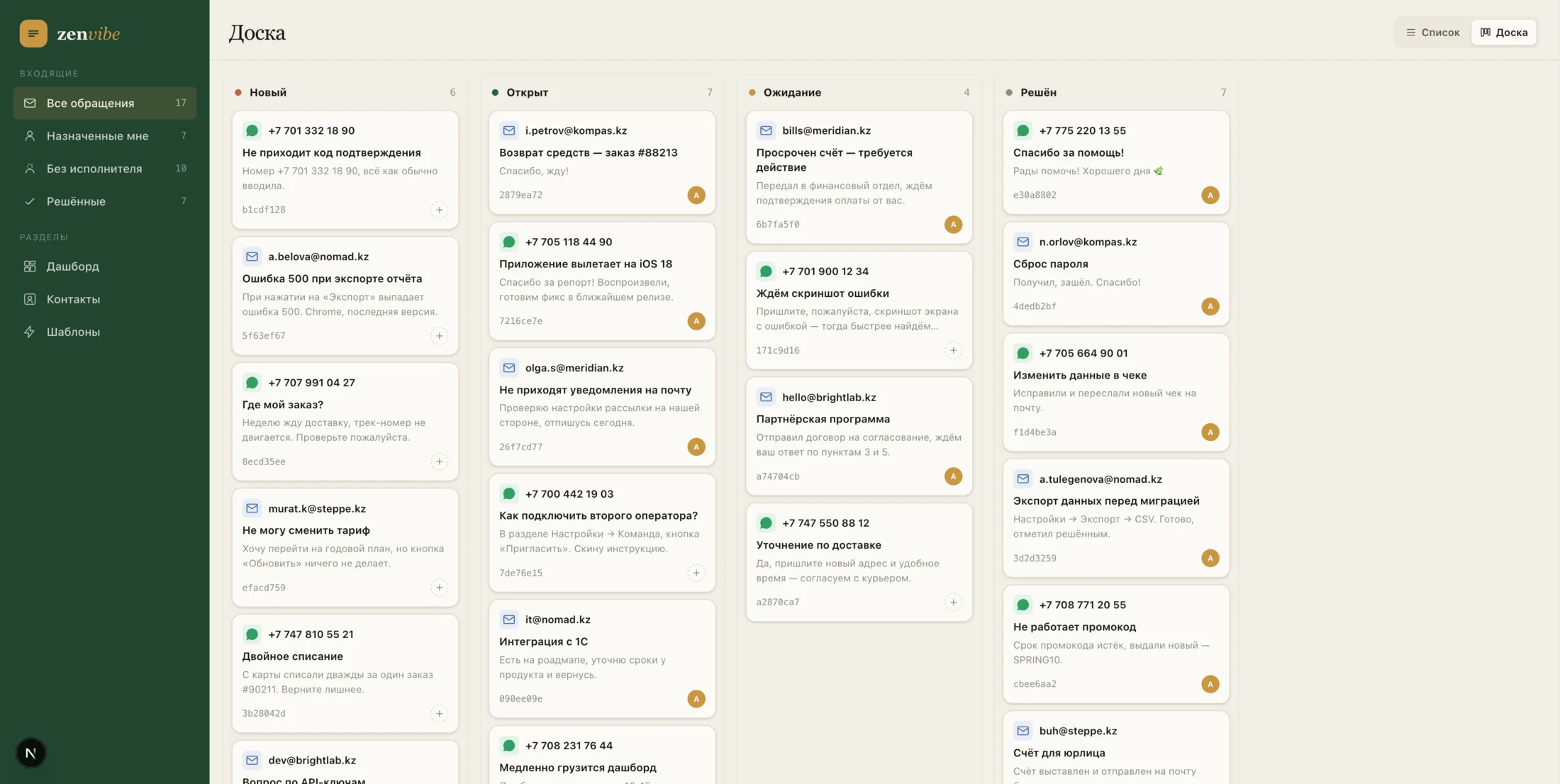Viewport: 1560px width, 784px height.
Task: Go to Контакты section
Action: (x=104, y=299)
